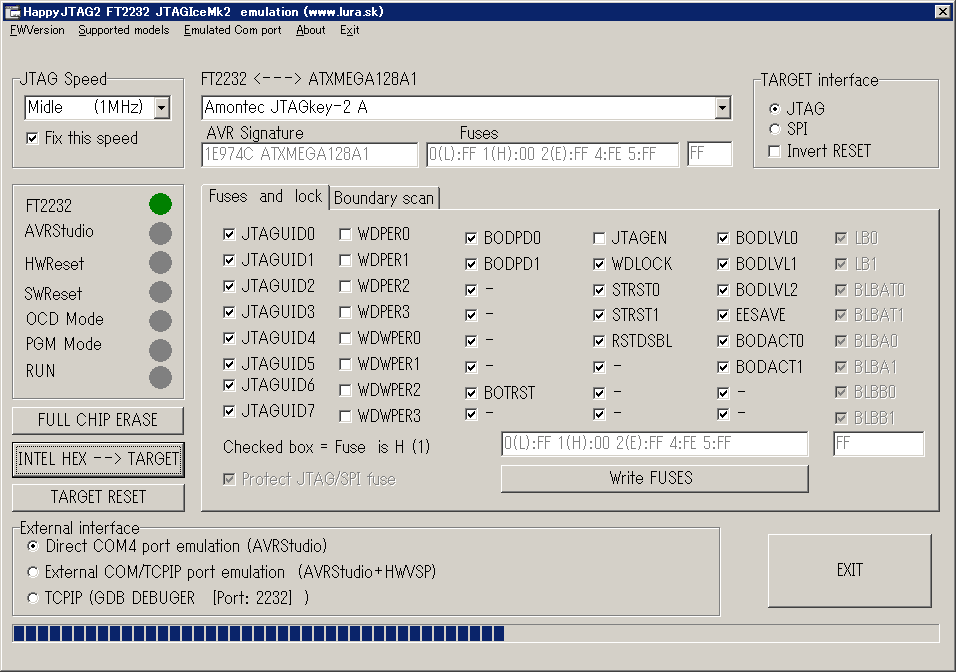Click the Write FUSES button
The height and width of the screenshot is (672, 956).
coord(654,478)
